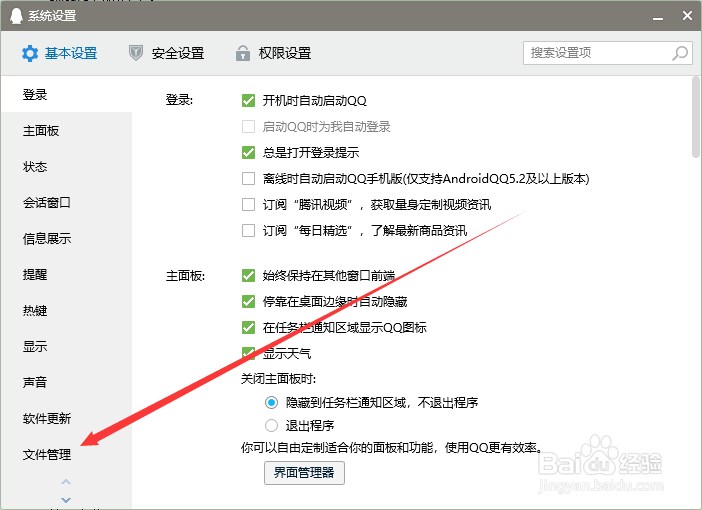Go to 热键 settings
Image resolution: width=702 pixels, height=510 pixels.
[x=67, y=310]
